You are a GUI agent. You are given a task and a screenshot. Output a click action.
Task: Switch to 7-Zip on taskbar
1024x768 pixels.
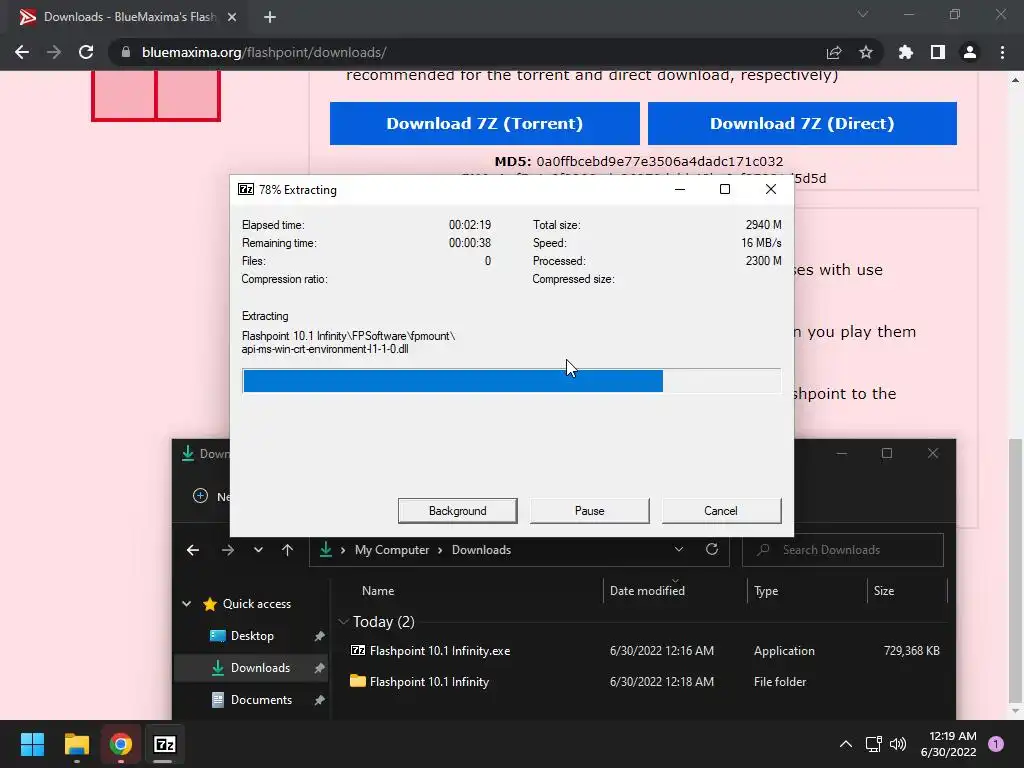click(165, 744)
